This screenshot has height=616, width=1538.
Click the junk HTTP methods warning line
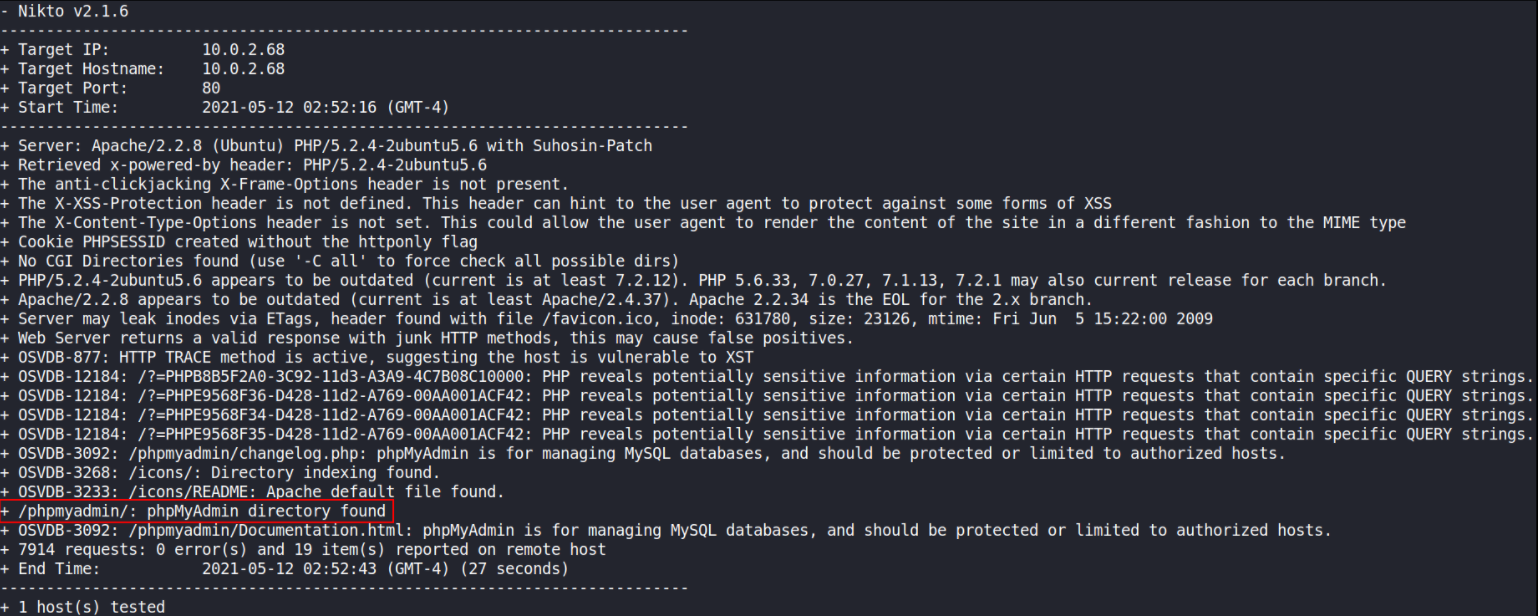[x=427, y=338]
